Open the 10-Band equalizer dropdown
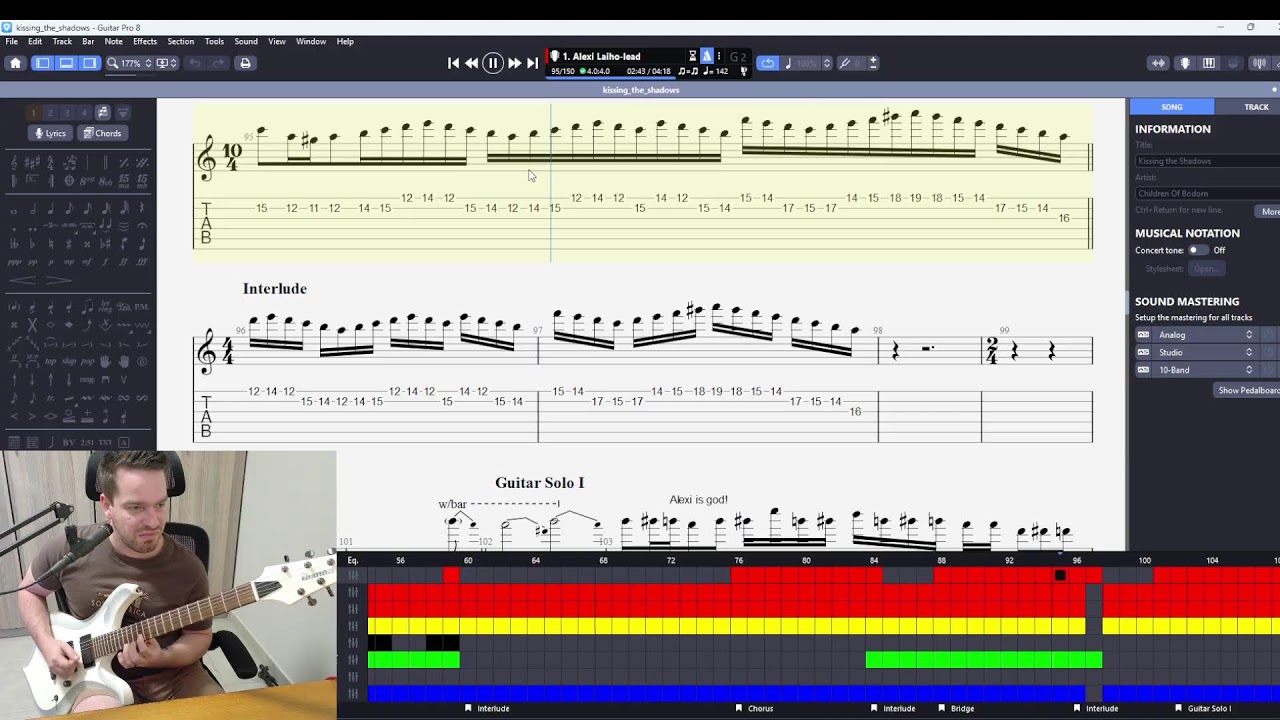 point(1206,370)
